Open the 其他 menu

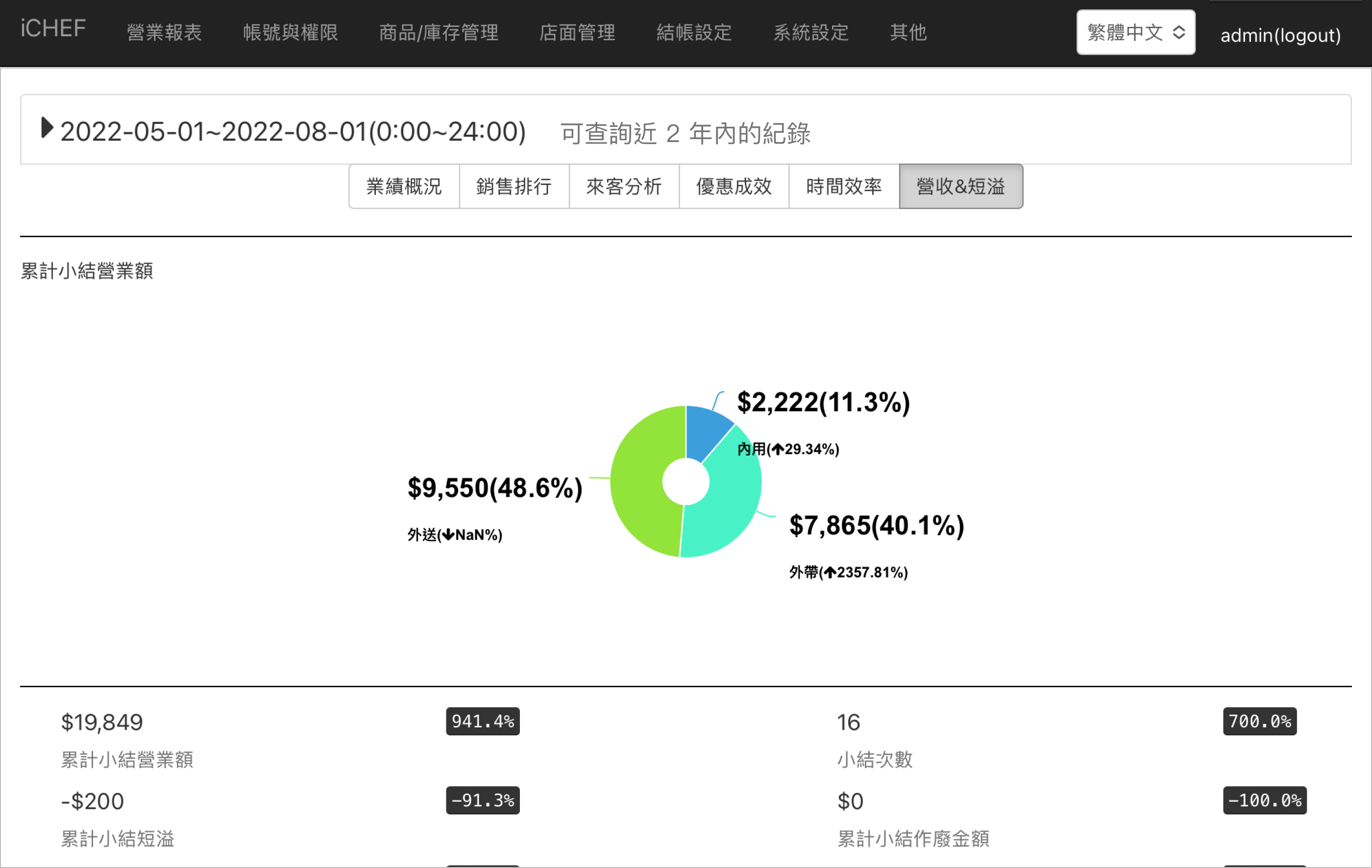(908, 32)
